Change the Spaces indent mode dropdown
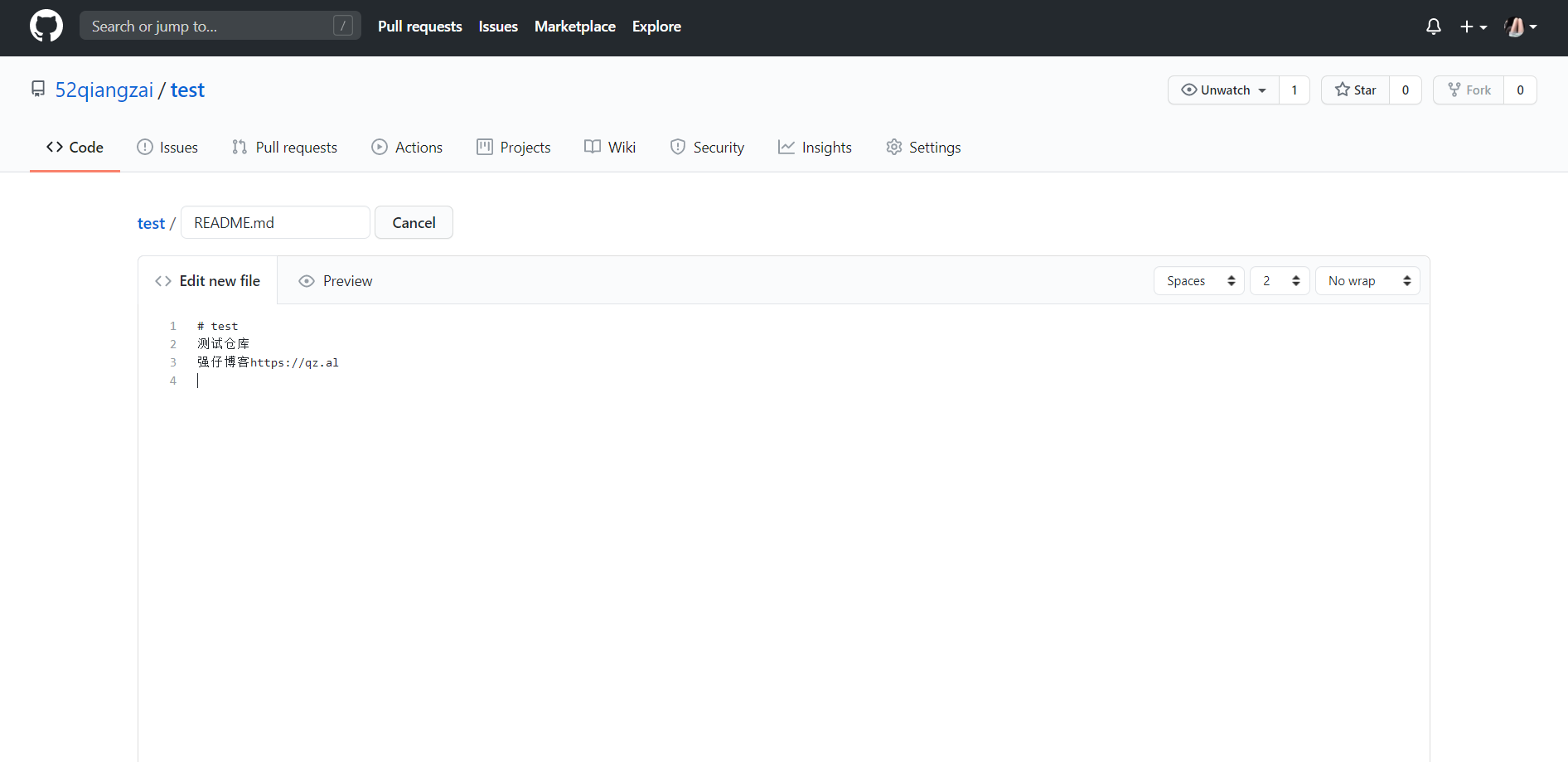 [1198, 281]
